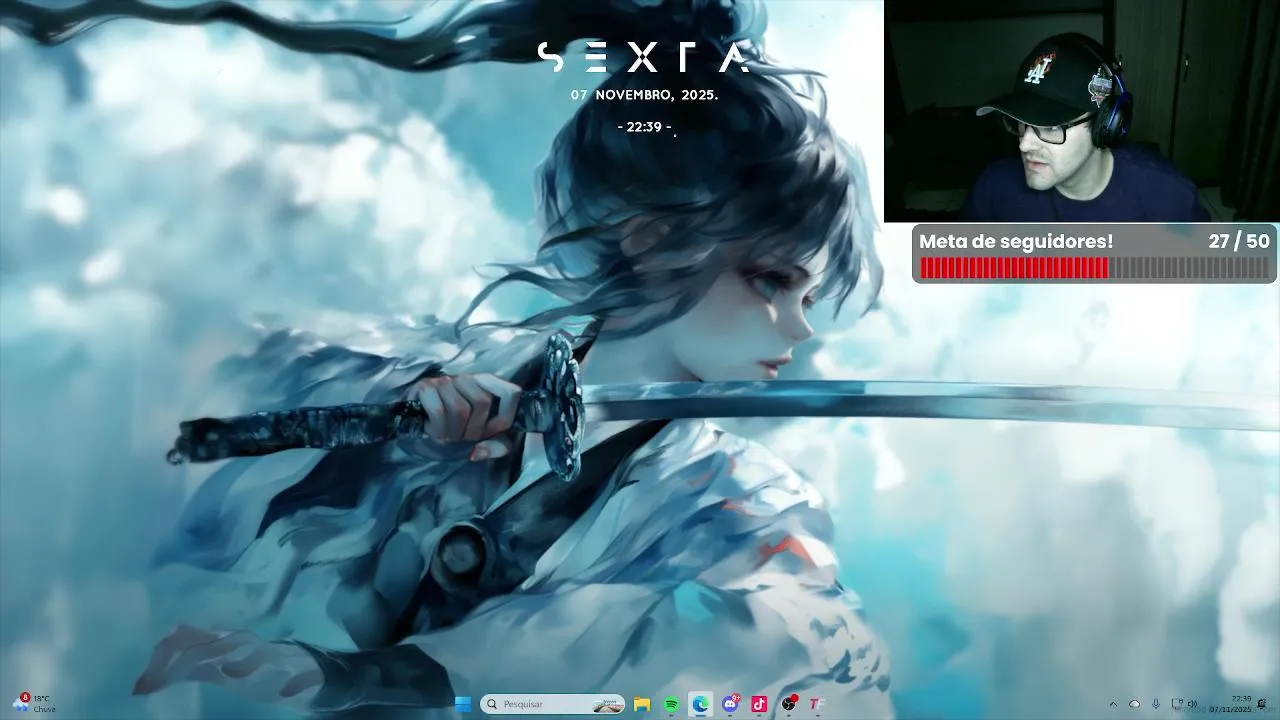Open the Windows Start menu
This screenshot has width=1280, height=720.
click(463, 704)
